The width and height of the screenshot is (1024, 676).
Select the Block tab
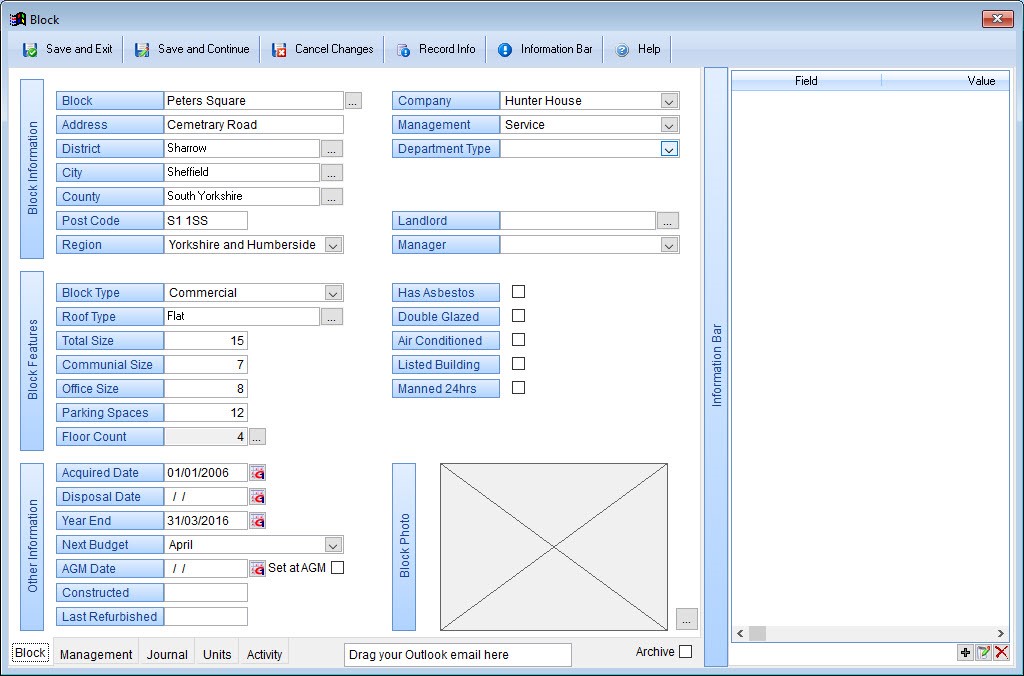pyautogui.click(x=30, y=652)
